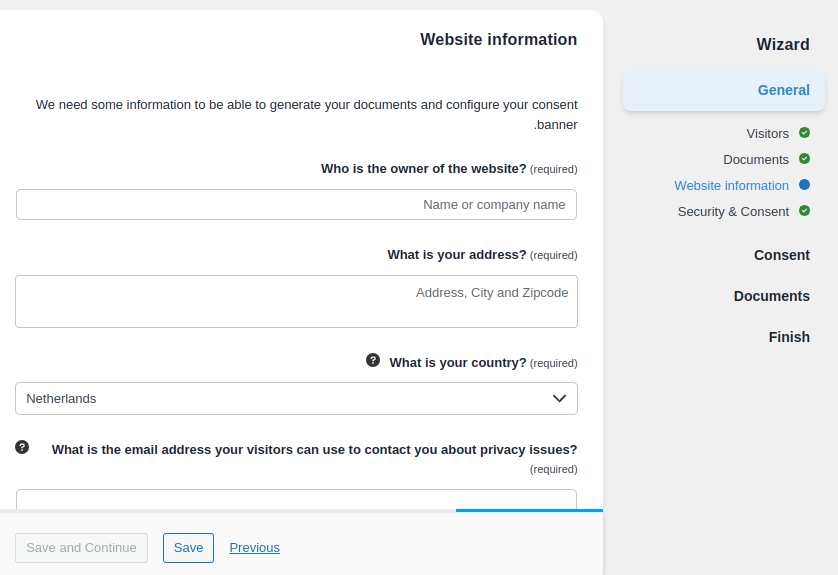Click help icon next to privacy email question
The image size is (838, 575).
(22, 447)
